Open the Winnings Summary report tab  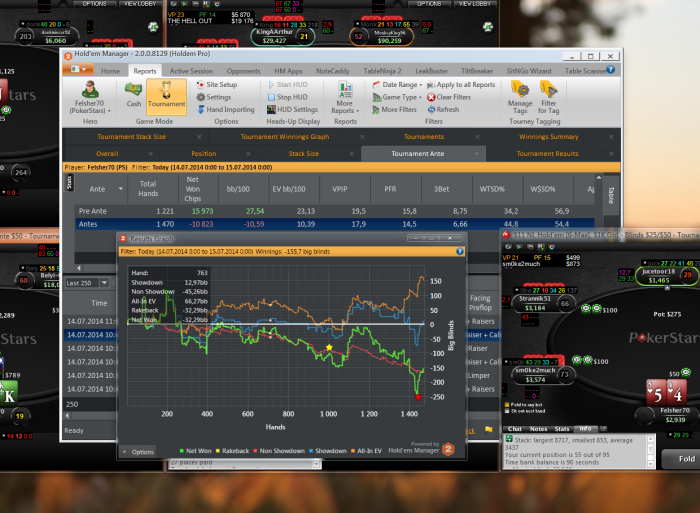coord(549,137)
